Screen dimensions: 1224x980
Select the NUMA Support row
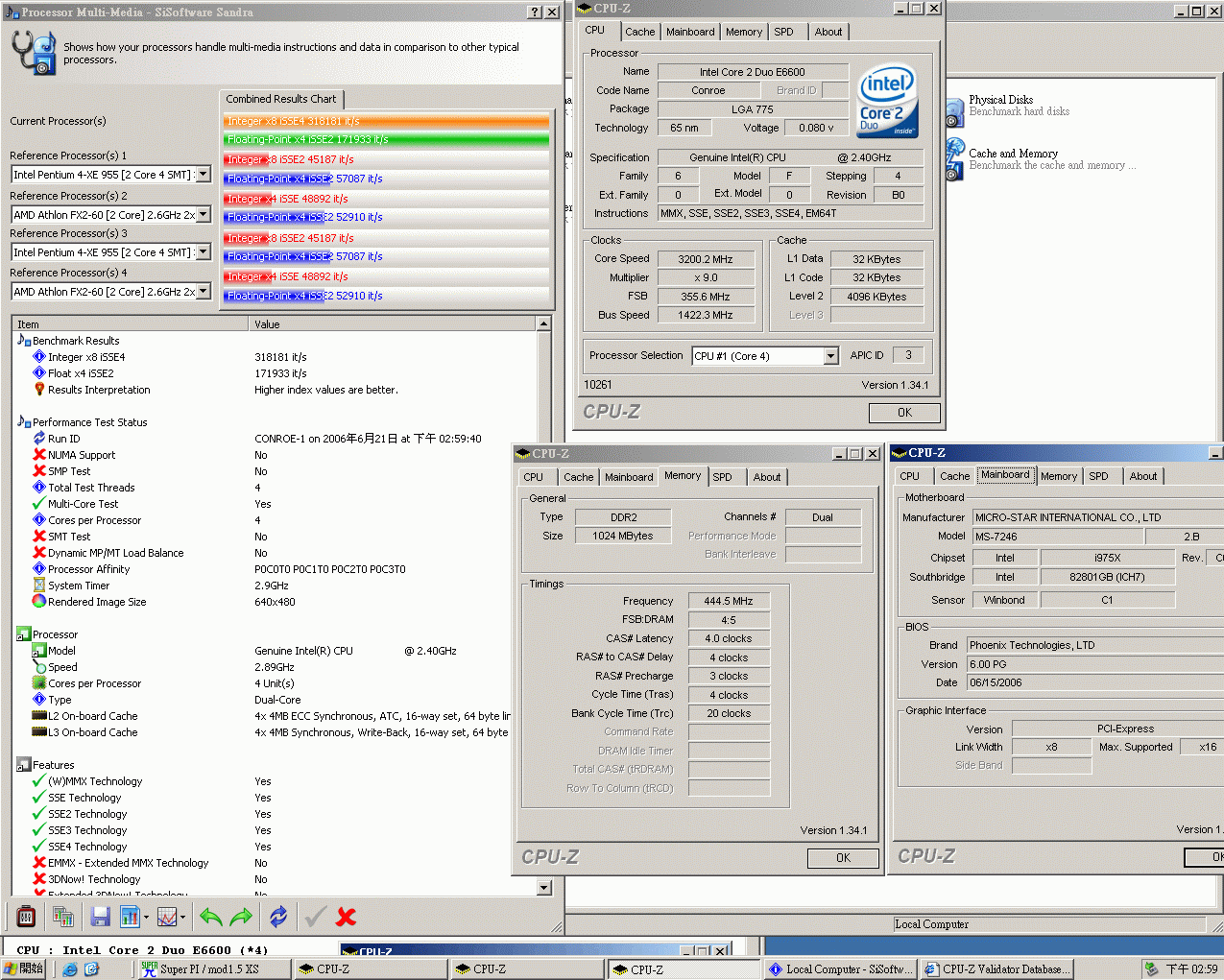(x=274, y=455)
